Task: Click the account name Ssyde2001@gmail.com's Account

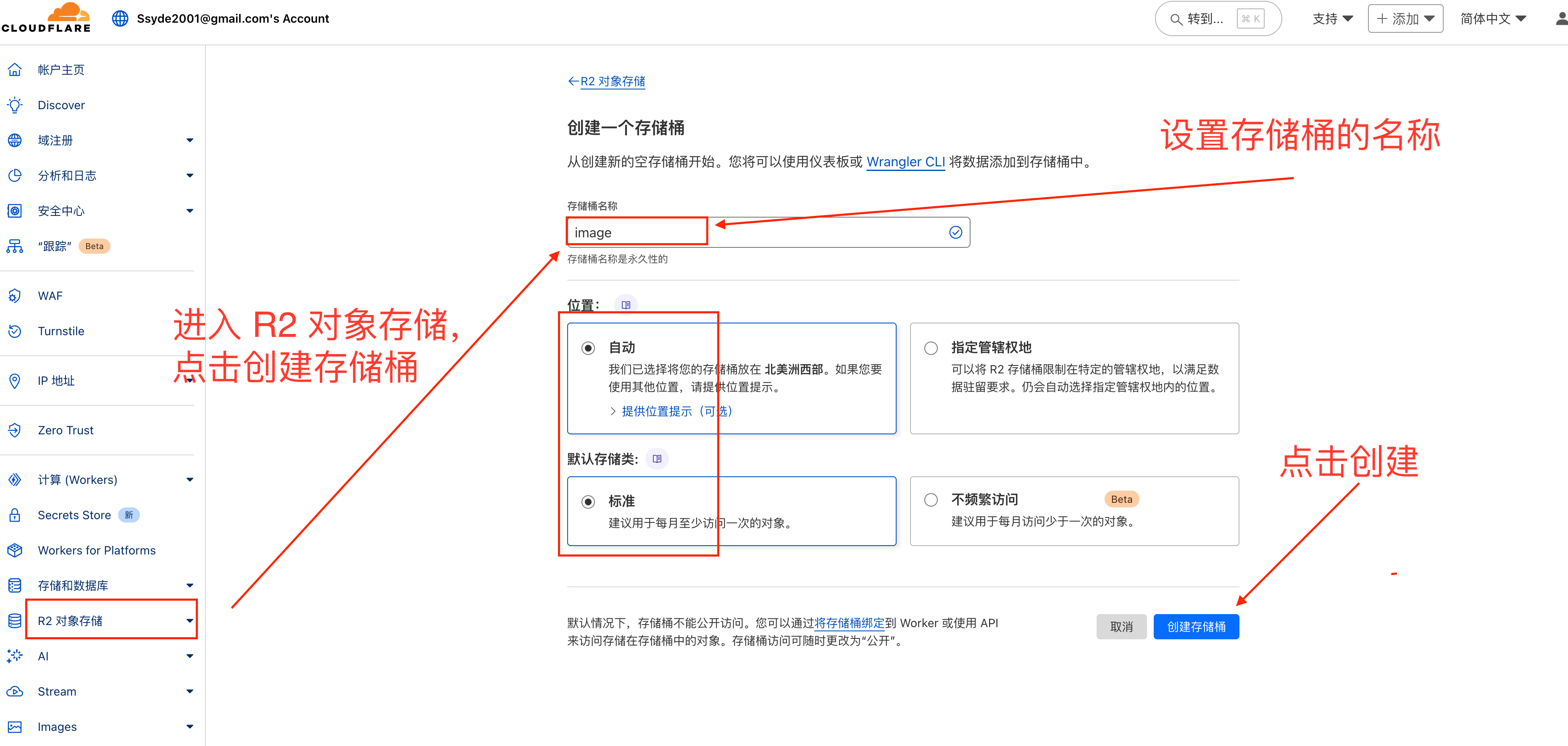Action: click(232, 18)
